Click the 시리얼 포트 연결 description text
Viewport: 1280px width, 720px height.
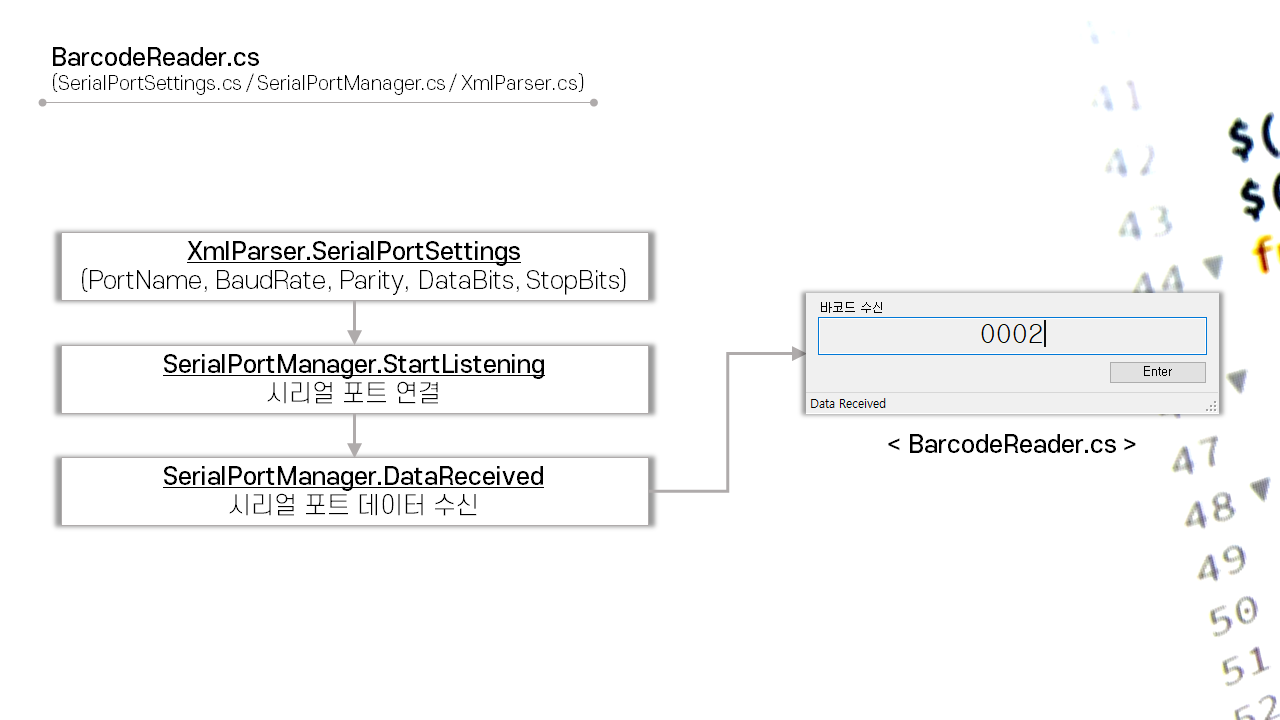pyautogui.click(x=354, y=393)
